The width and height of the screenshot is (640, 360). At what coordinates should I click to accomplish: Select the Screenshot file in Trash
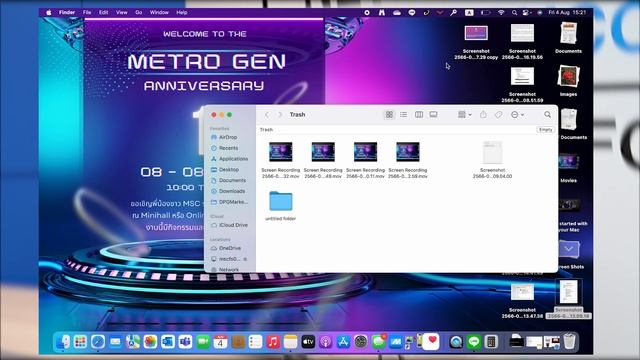[492, 160]
